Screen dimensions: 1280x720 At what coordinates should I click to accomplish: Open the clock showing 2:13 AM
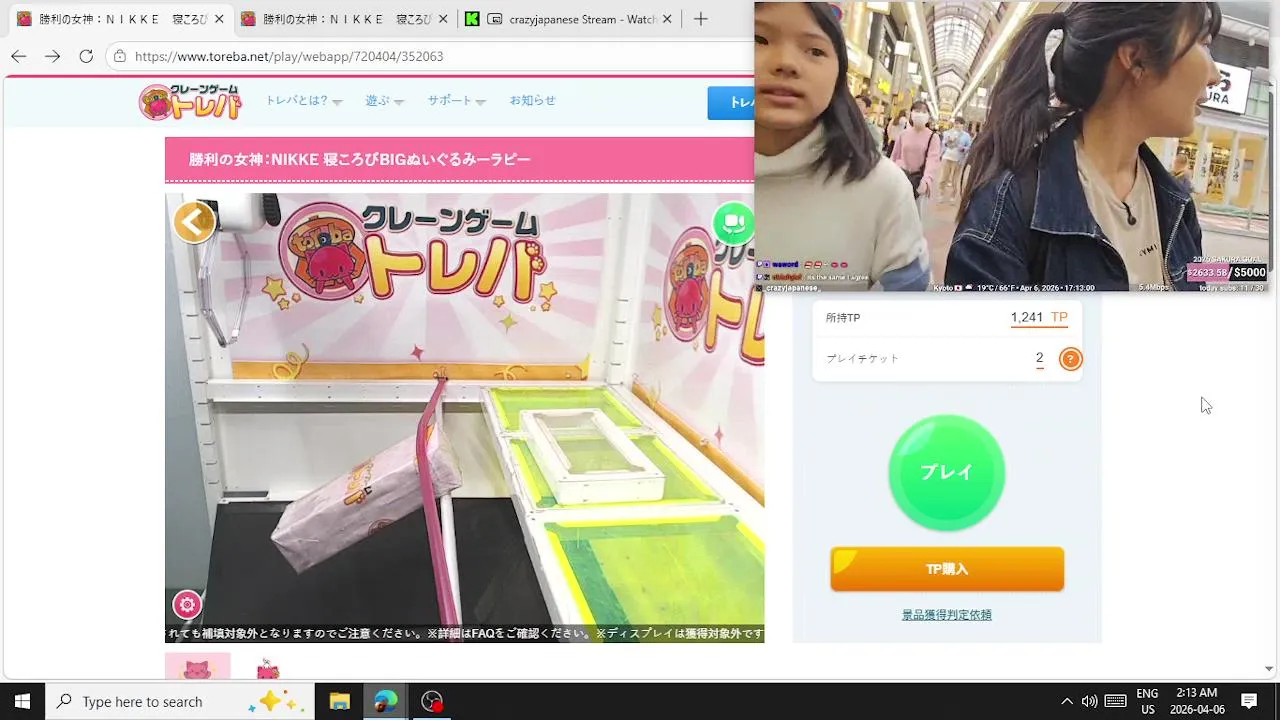click(x=1197, y=701)
